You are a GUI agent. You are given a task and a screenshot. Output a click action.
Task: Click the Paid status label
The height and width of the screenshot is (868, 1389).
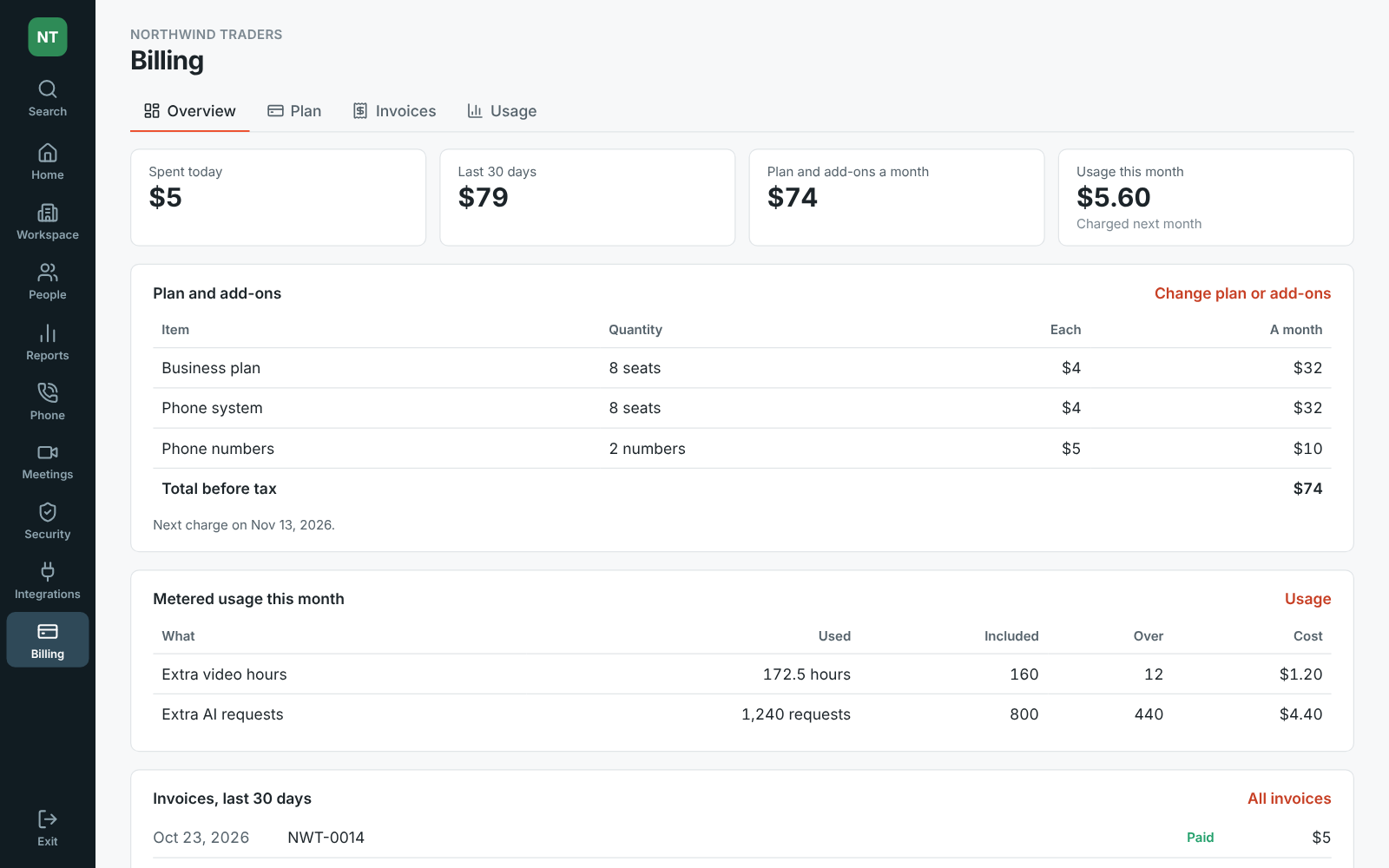1200,838
